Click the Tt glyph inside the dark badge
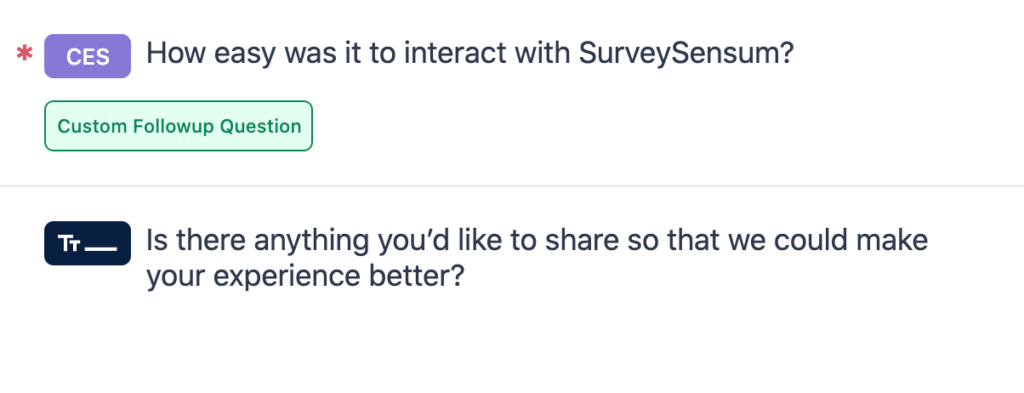Screen dimensions: 1024x393 coord(69,244)
